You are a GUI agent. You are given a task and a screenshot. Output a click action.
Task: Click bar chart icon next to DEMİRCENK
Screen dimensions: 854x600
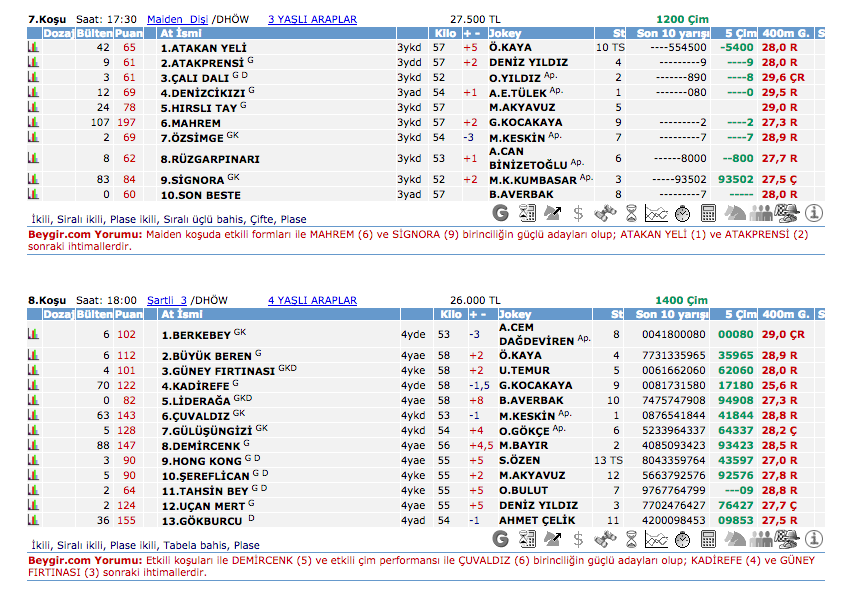coord(33,445)
